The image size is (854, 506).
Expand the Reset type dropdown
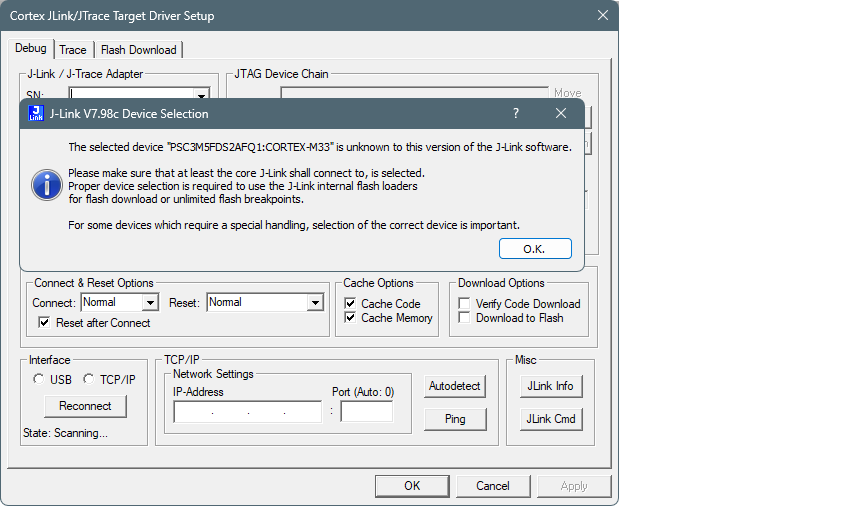(315, 303)
